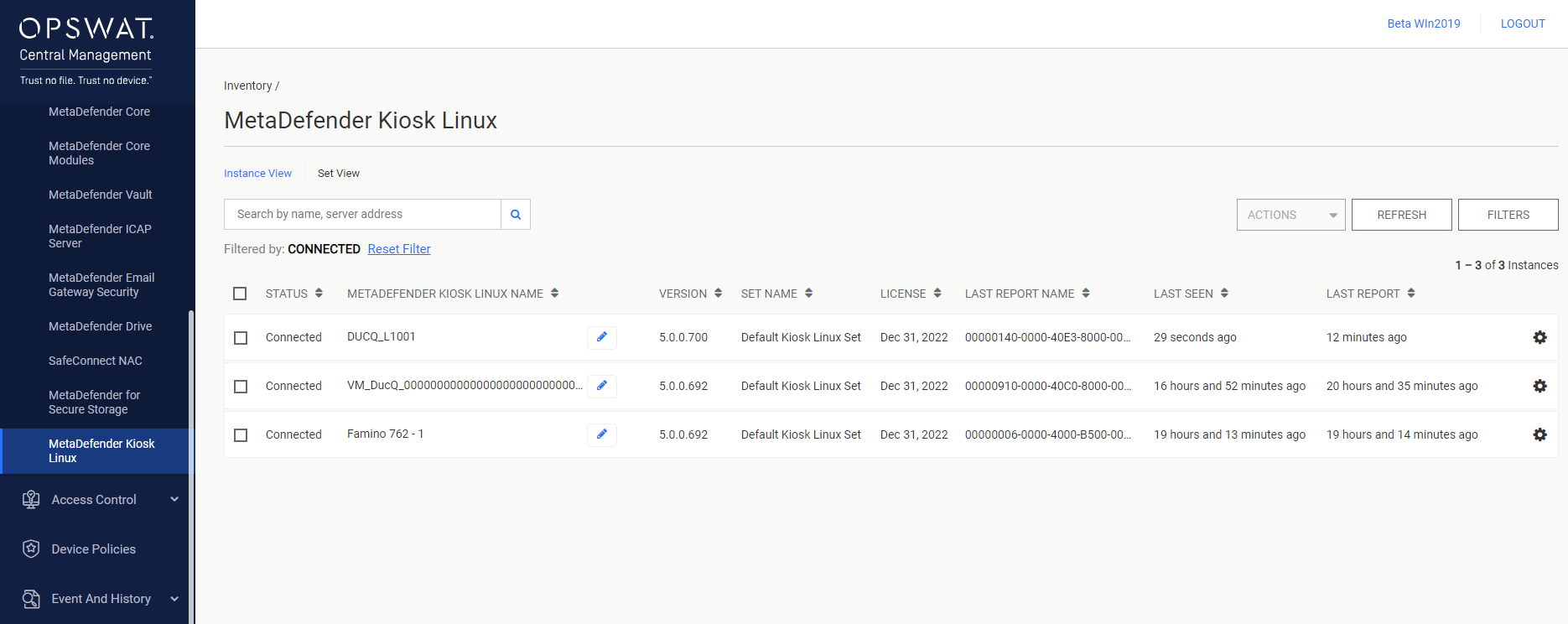The width and height of the screenshot is (1568, 624).
Task: Click report name 00000006-0000-4000-B500 cell
Action: coord(1047,434)
